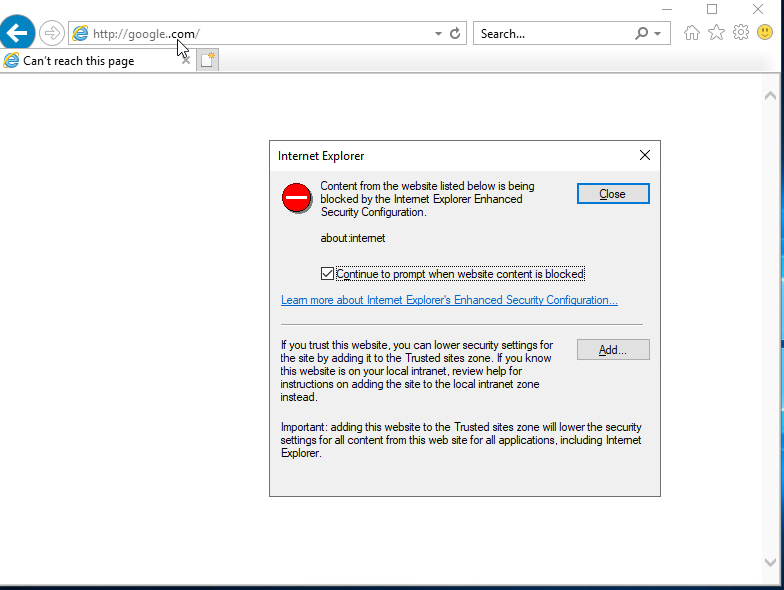Open Favorites with the star icon
Image resolution: width=784 pixels, height=590 pixels.
[x=716, y=32]
